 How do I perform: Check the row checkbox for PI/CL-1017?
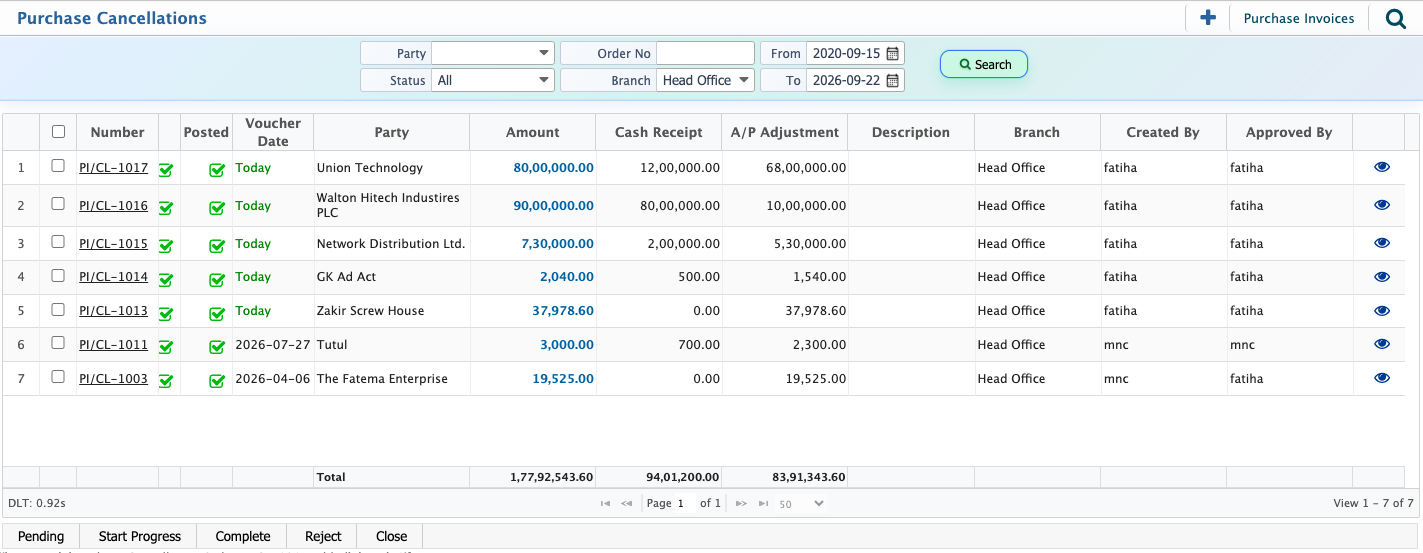pyautogui.click(x=58, y=166)
